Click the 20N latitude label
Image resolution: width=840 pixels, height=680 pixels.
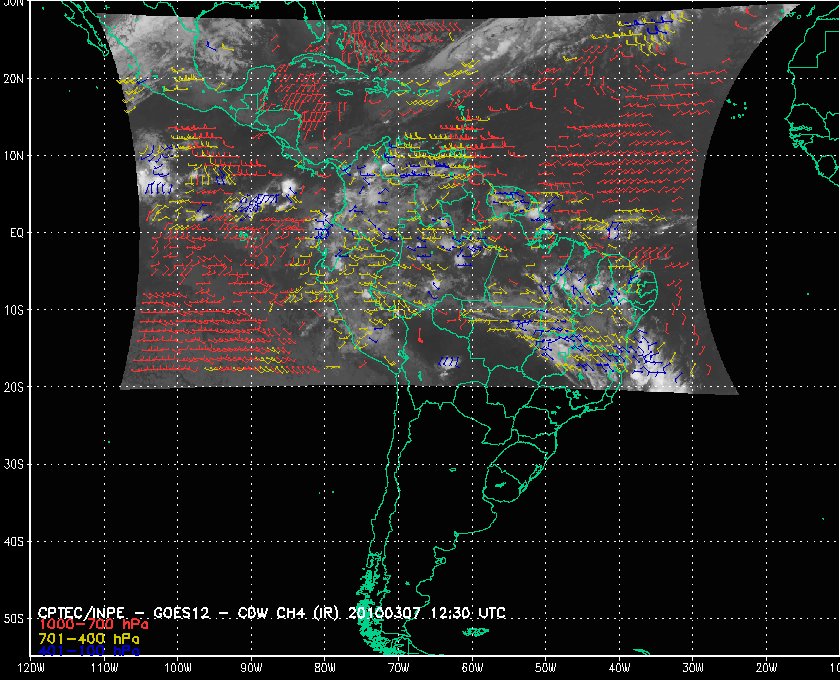click(13, 78)
